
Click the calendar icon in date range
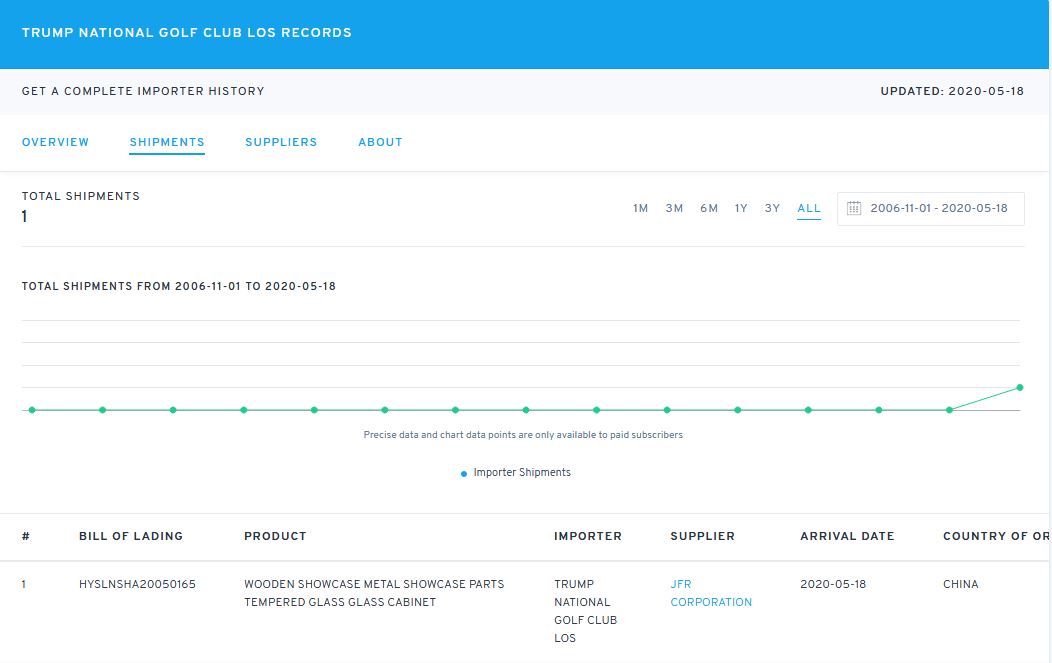854,208
